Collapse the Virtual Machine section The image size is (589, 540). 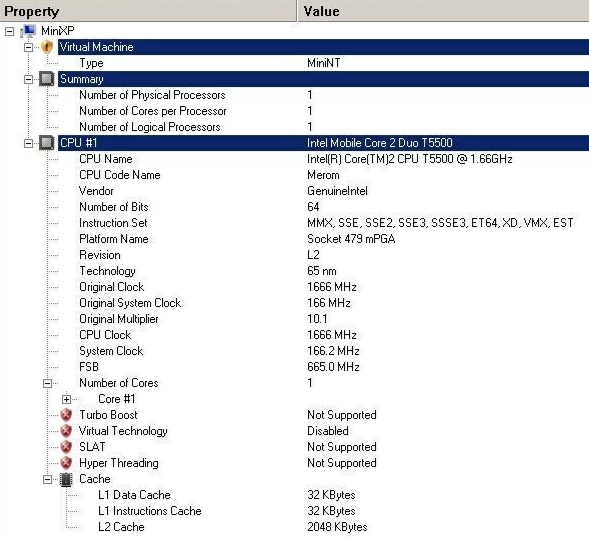pyautogui.click(x=28, y=47)
